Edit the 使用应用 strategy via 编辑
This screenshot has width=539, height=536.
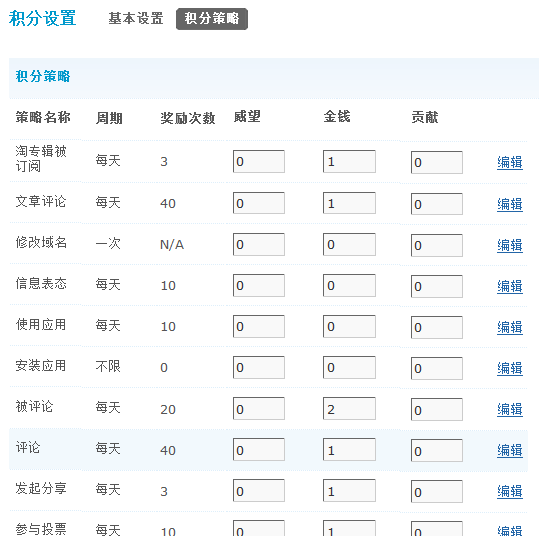(x=509, y=327)
